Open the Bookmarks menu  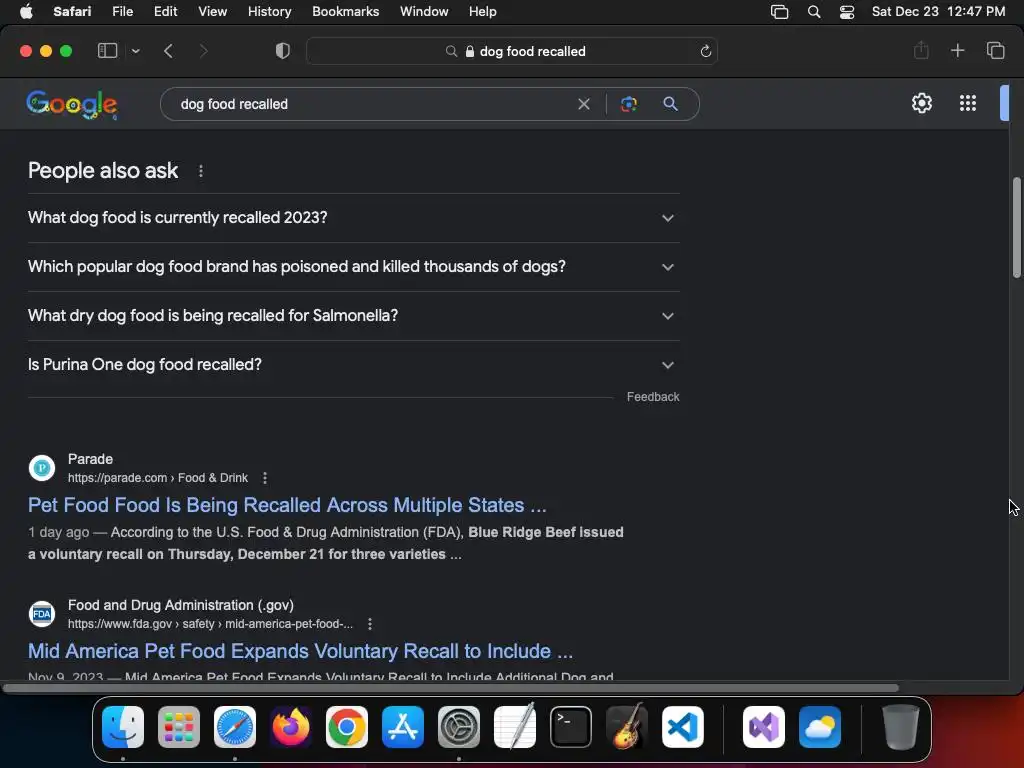click(345, 12)
